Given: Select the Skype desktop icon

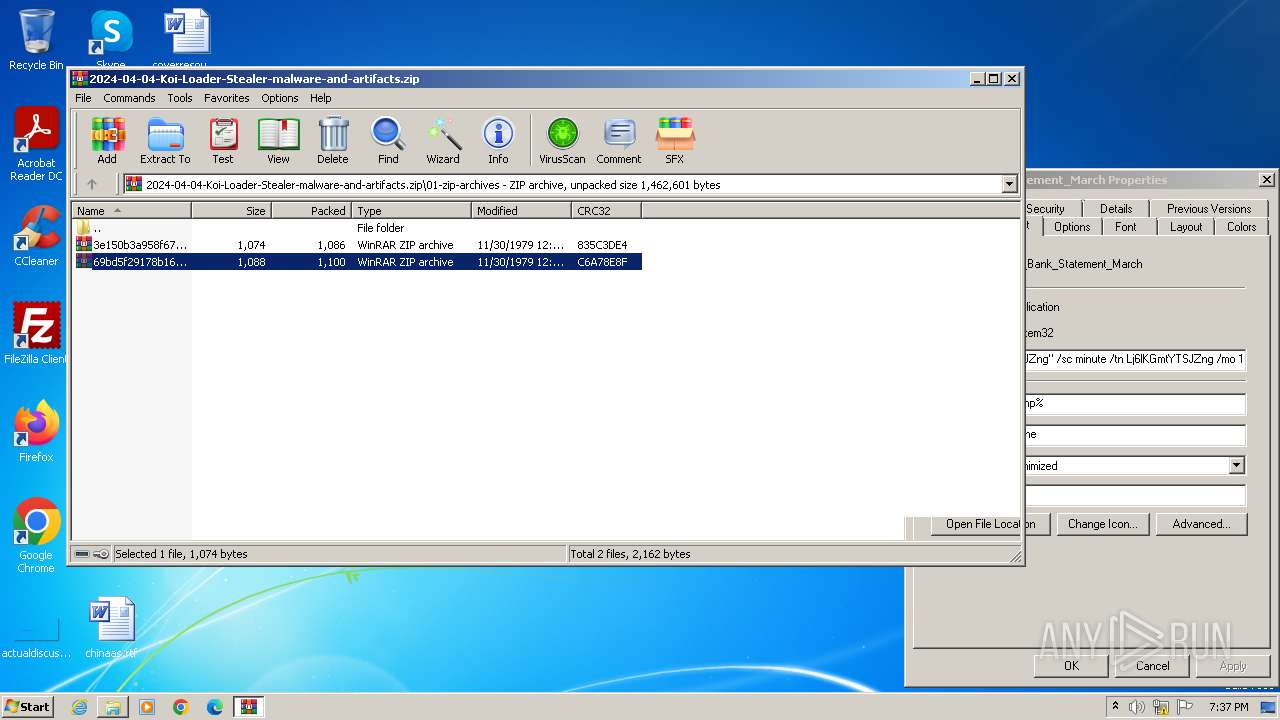Looking at the screenshot, I should click(110, 40).
